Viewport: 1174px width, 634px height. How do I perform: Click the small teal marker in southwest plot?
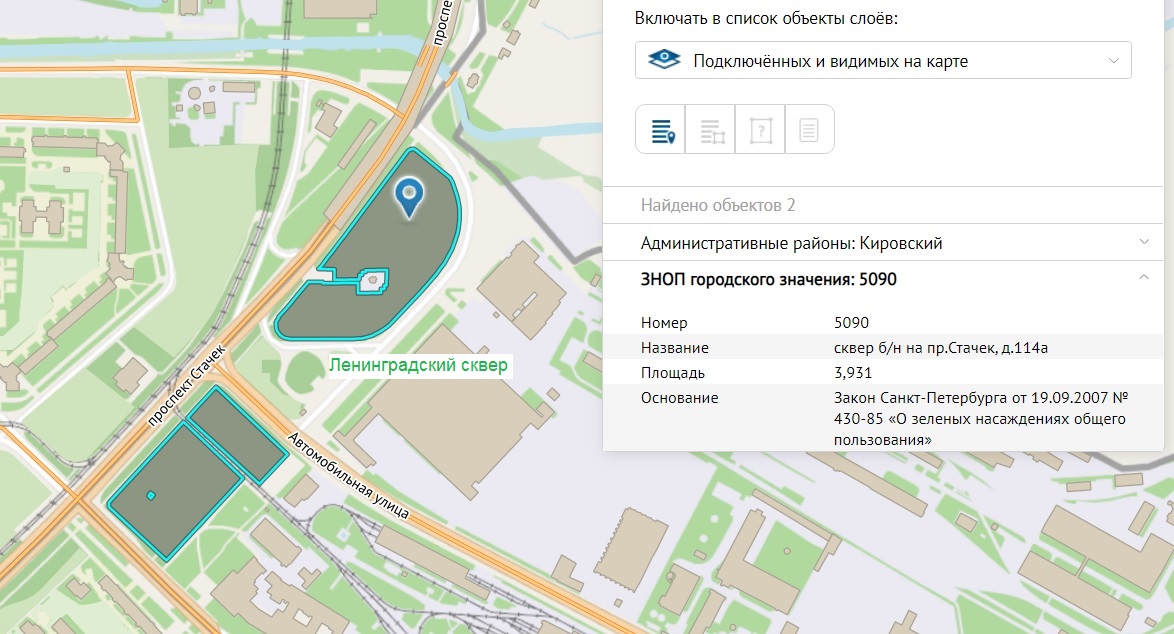(151, 495)
